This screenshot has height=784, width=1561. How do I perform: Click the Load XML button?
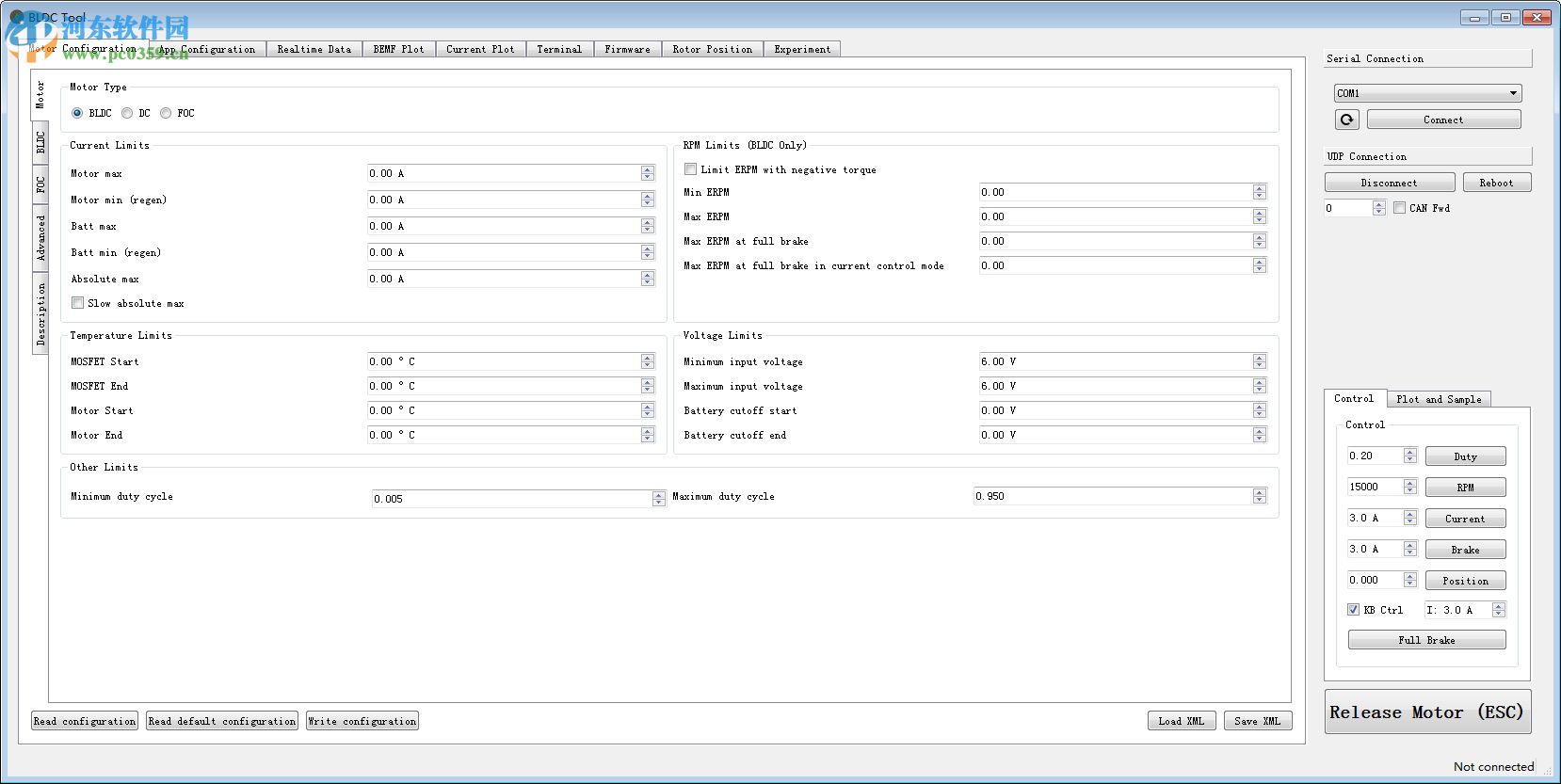pyautogui.click(x=1181, y=721)
